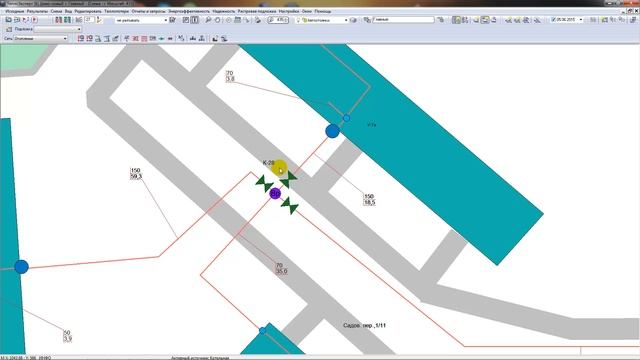640x360 pixels.
Task: Open the Исходные menu
Action: pos(15,11)
